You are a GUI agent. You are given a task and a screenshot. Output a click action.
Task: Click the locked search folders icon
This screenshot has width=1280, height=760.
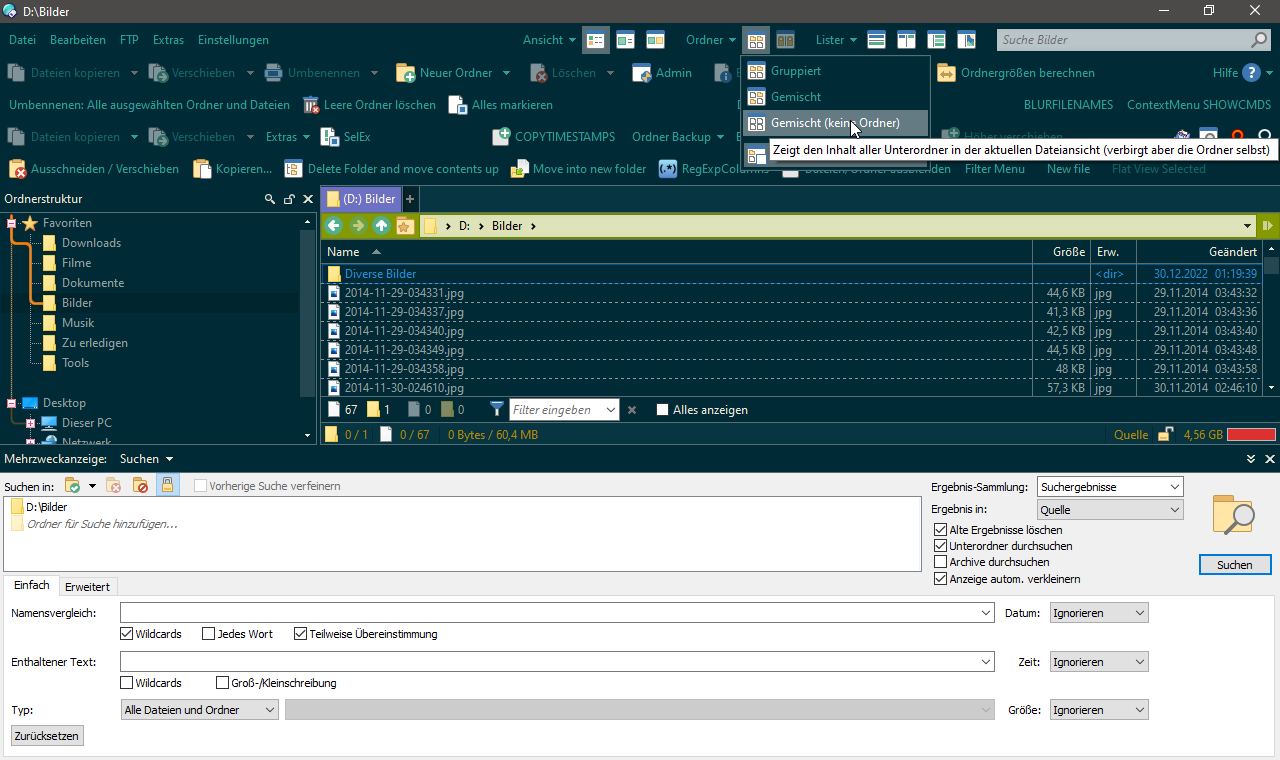coord(167,486)
